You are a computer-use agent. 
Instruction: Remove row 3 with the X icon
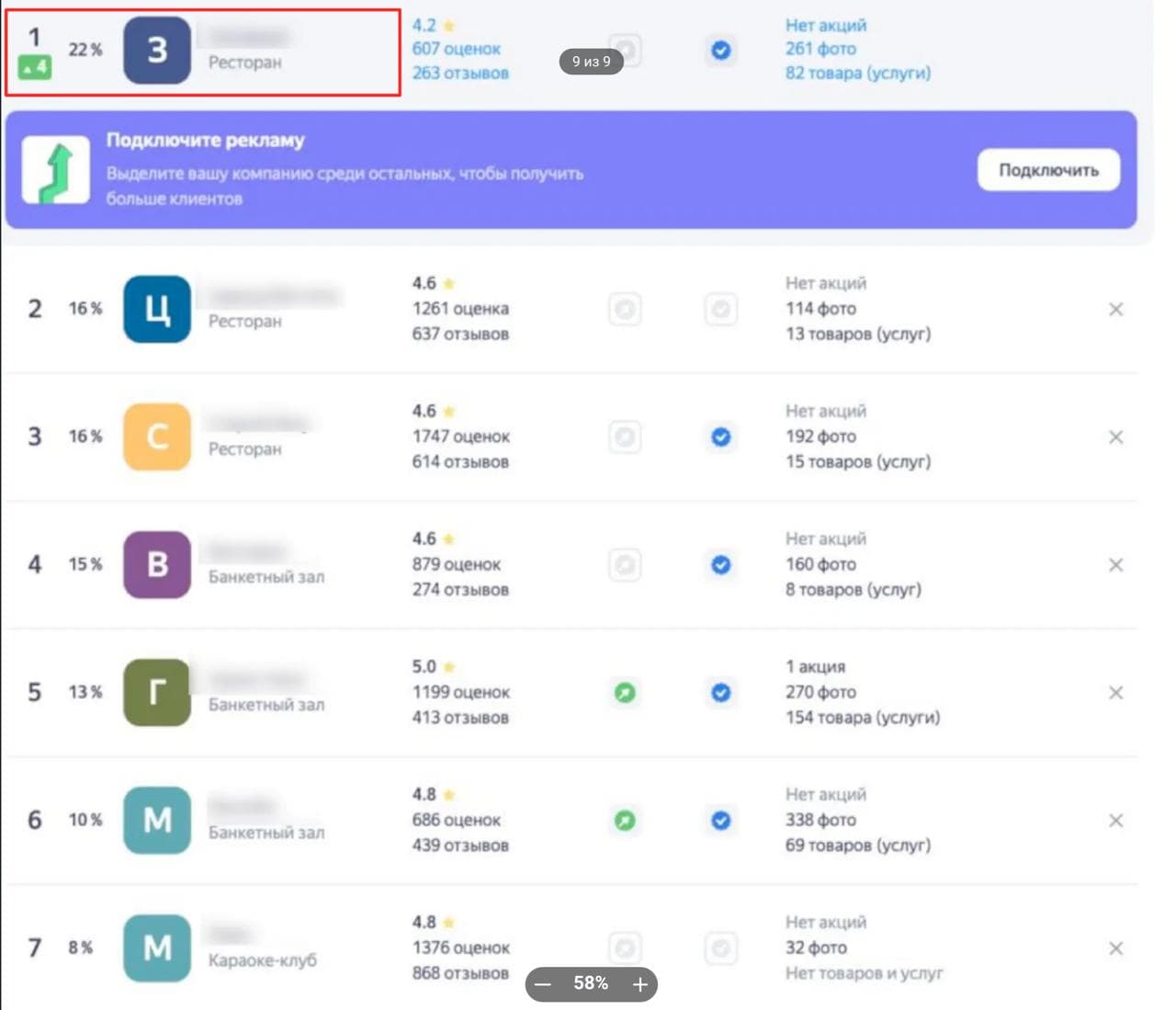tap(1115, 437)
